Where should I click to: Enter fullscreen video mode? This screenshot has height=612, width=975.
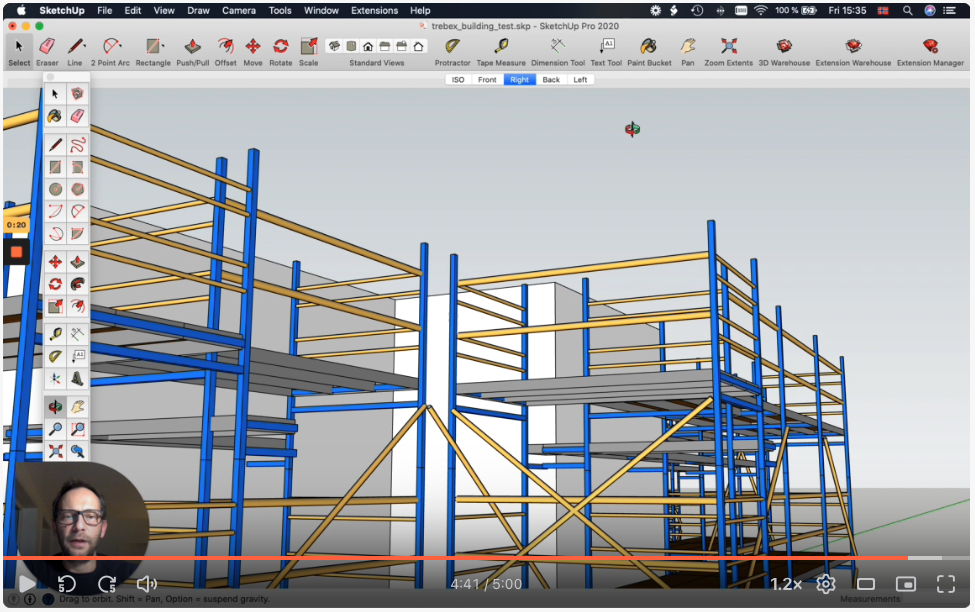pyautogui.click(x=946, y=584)
